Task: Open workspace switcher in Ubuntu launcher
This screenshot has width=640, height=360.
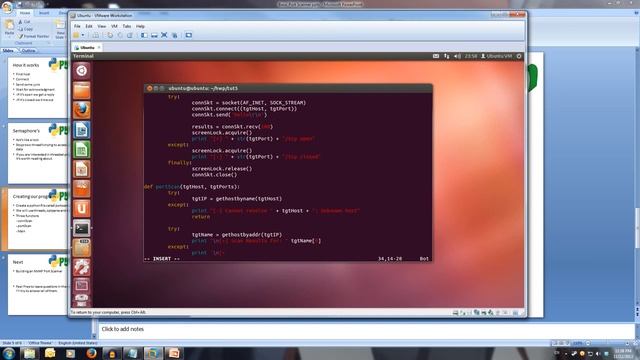Action: click(82, 285)
